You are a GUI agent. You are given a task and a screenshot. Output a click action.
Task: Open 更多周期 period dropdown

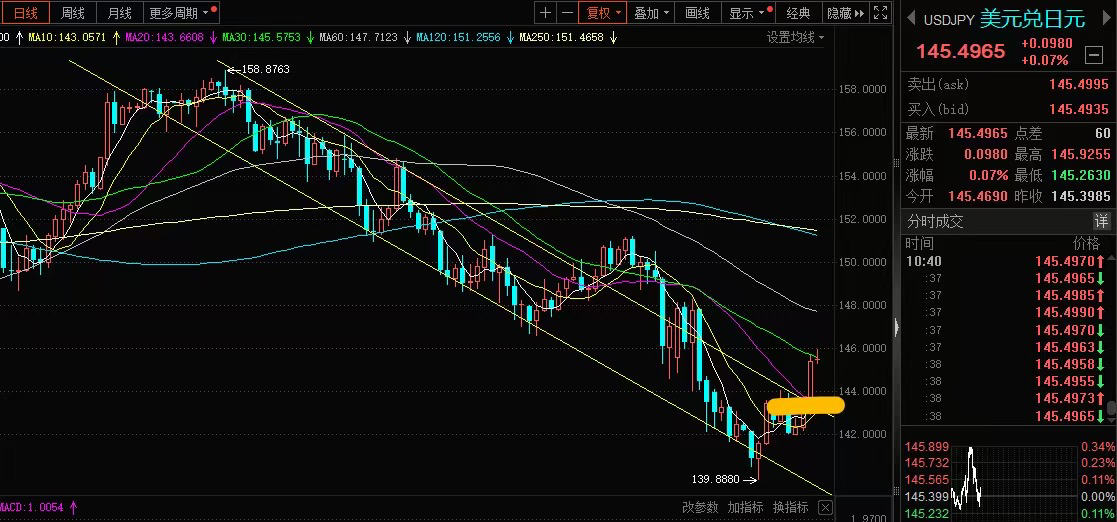pos(181,13)
